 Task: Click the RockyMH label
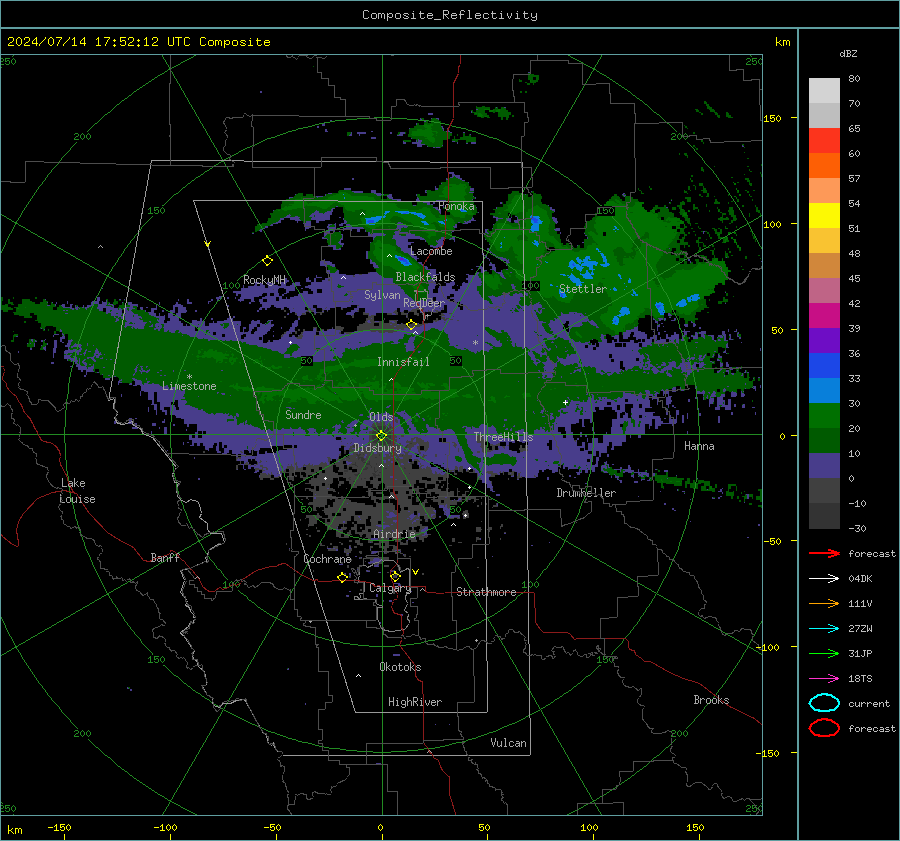coord(264,280)
